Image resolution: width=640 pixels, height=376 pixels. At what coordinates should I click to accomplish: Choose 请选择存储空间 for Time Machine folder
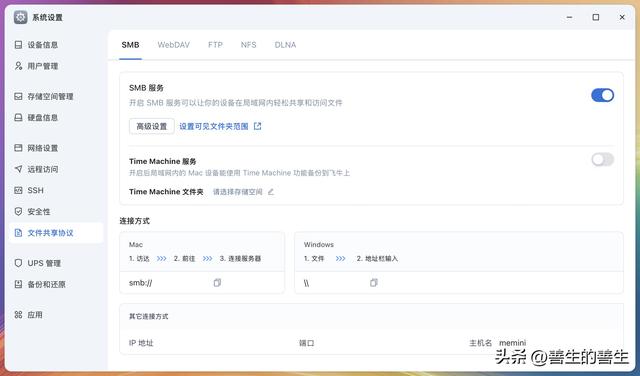tap(238, 192)
